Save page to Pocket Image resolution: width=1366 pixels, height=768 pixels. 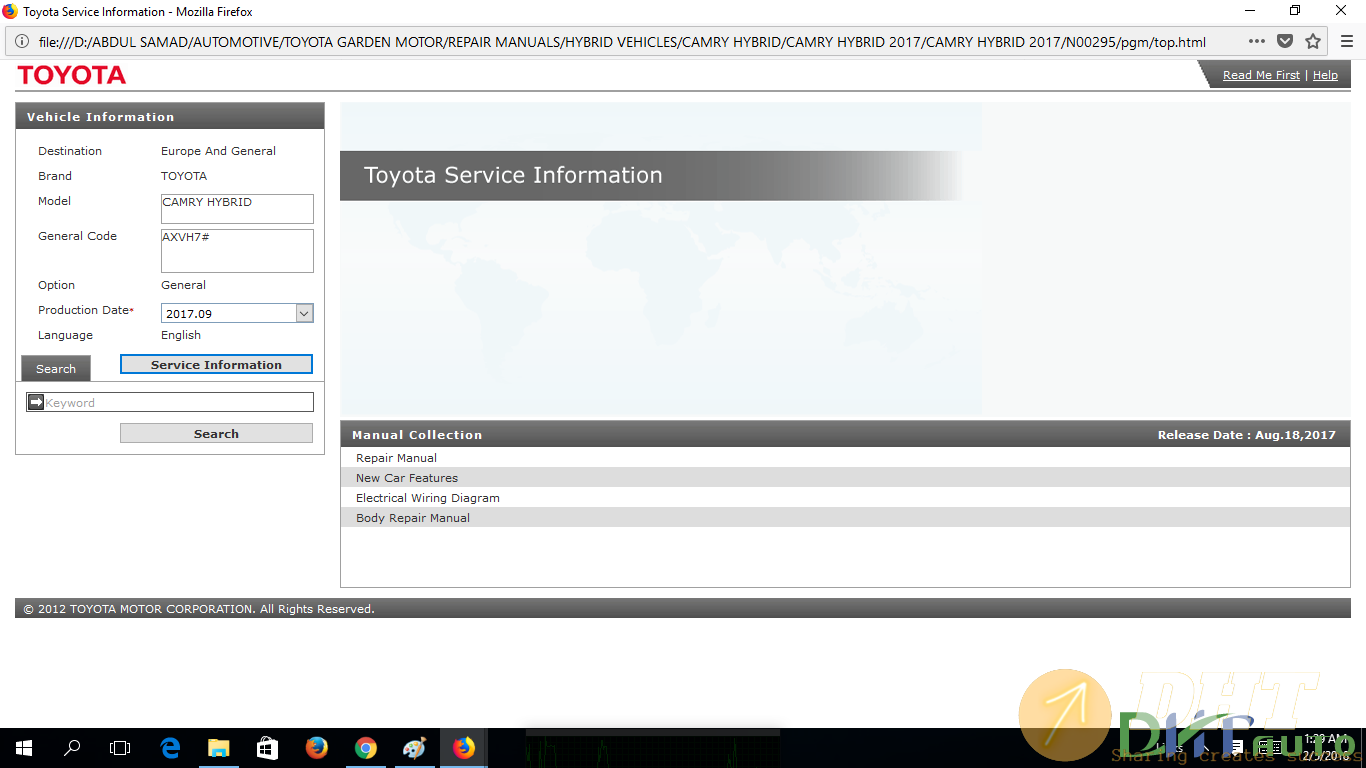click(x=1285, y=42)
